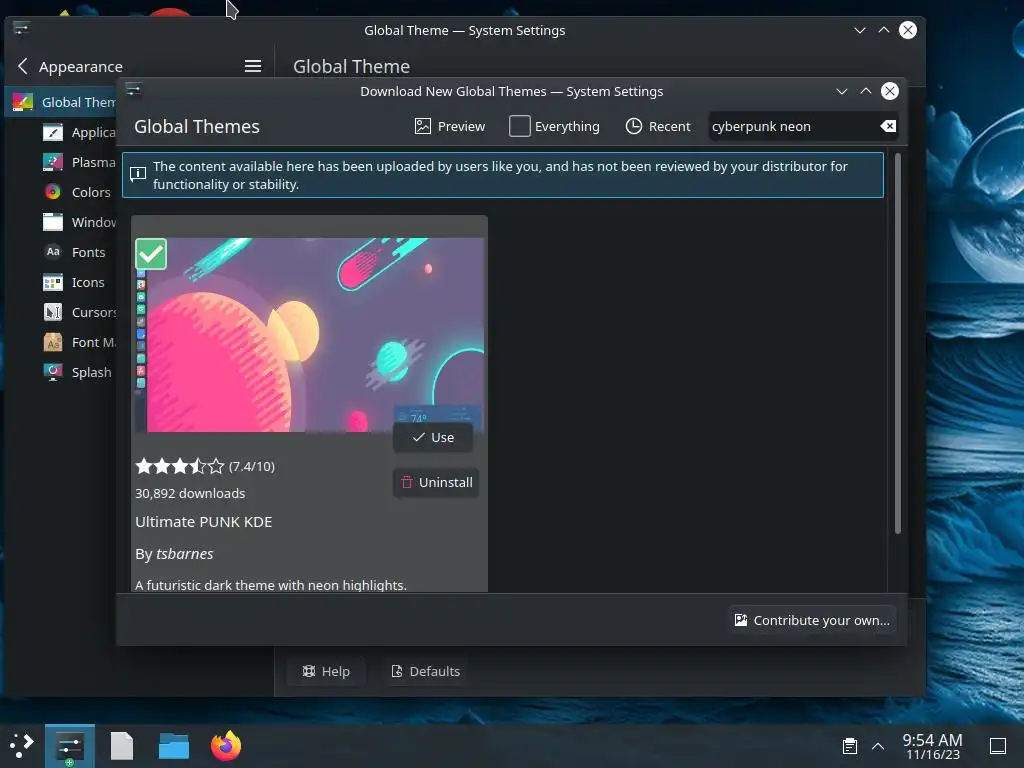The height and width of the screenshot is (768, 1024).
Task: Click the info icon in the warning banner
Action: (138, 174)
